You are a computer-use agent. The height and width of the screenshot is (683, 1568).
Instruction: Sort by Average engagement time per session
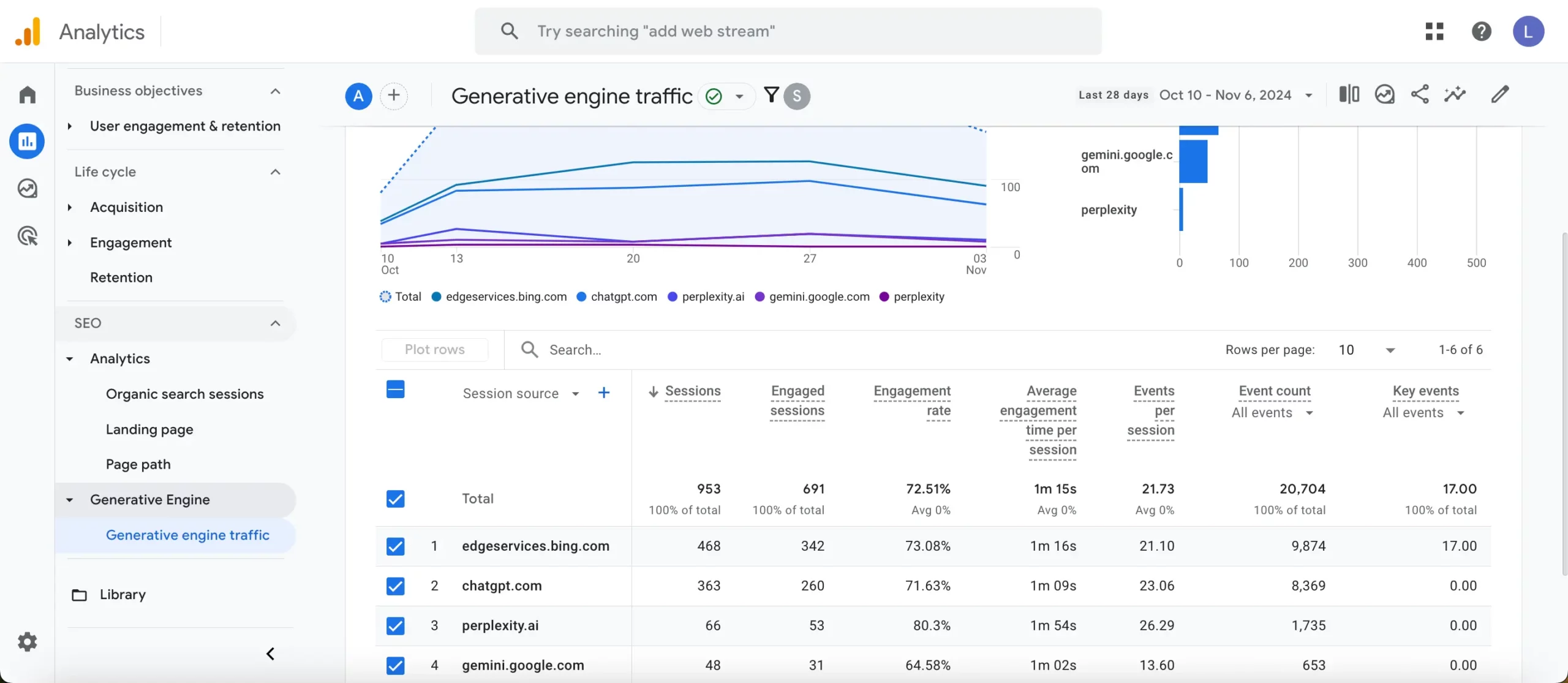tap(1038, 420)
